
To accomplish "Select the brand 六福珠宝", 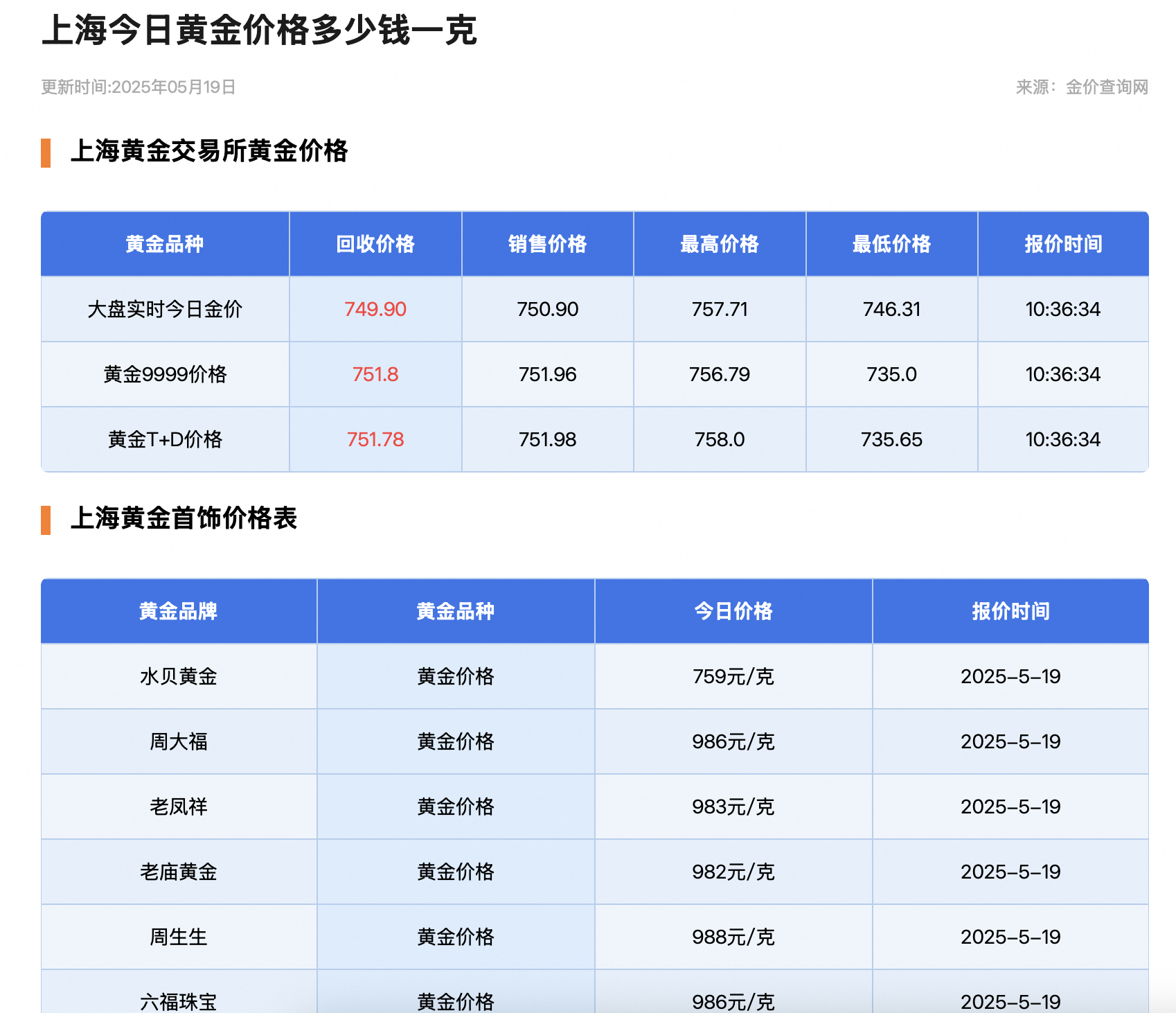I will (179, 1002).
